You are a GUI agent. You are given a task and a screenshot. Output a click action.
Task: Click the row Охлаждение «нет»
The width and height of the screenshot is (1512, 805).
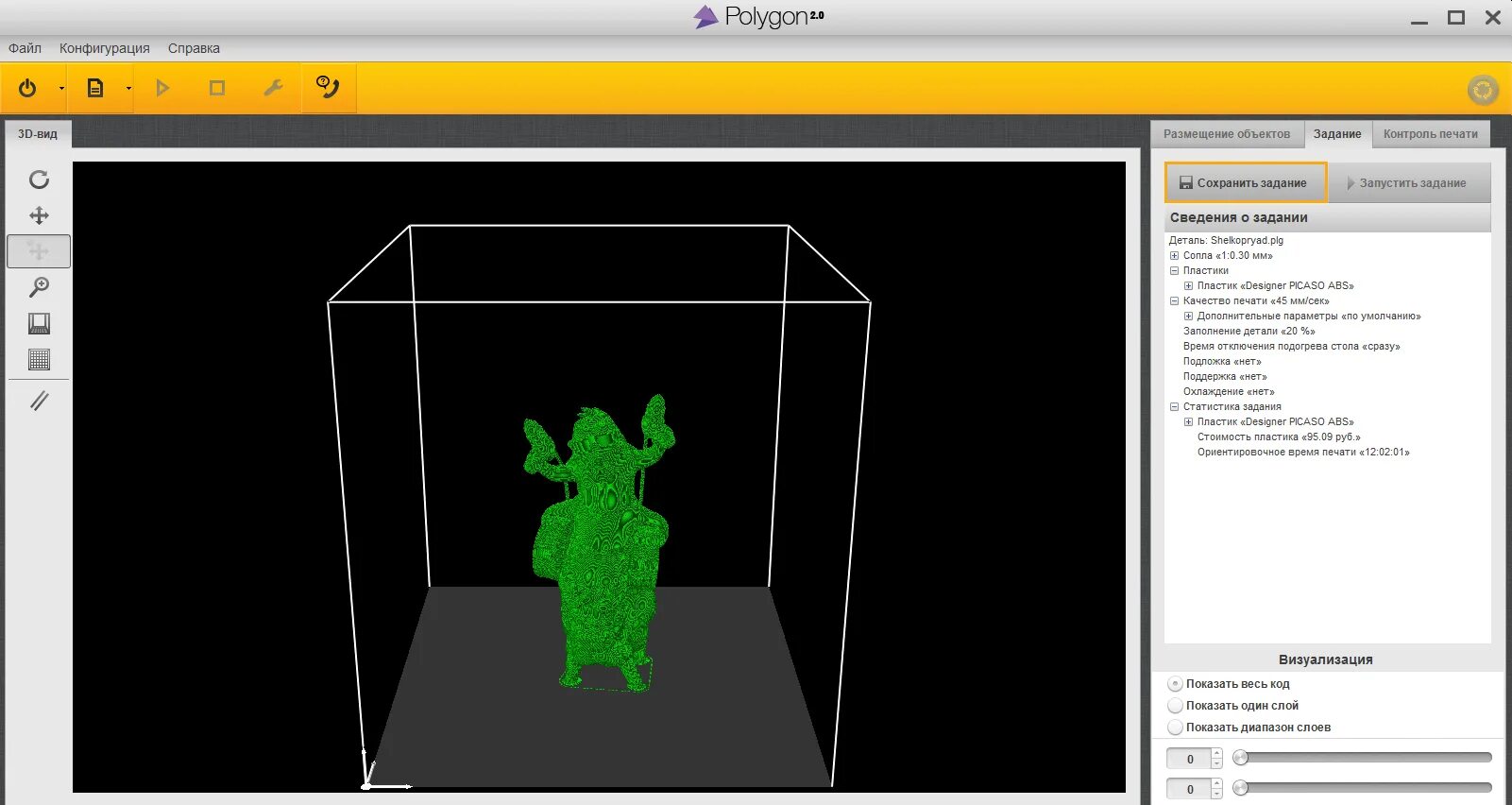1229,392
